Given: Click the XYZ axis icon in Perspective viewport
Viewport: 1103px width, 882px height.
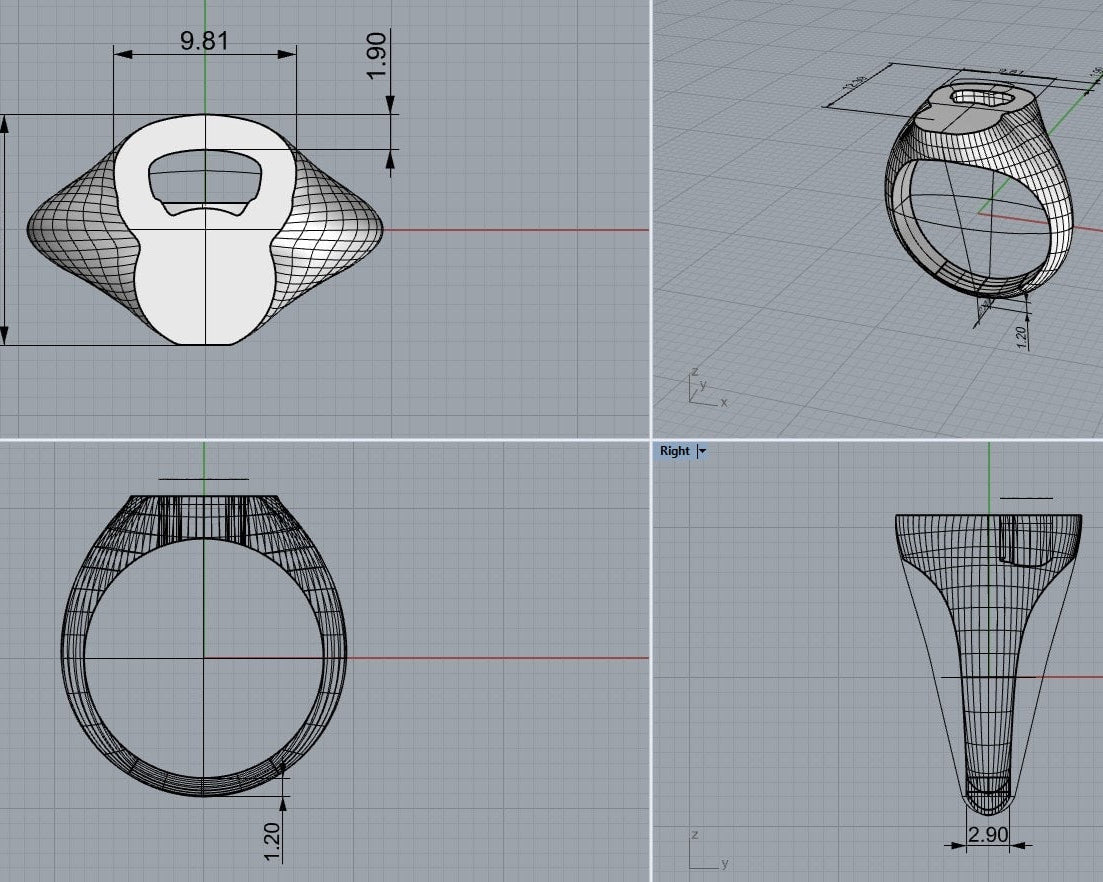Looking at the screenshot, I should (703, 390).
